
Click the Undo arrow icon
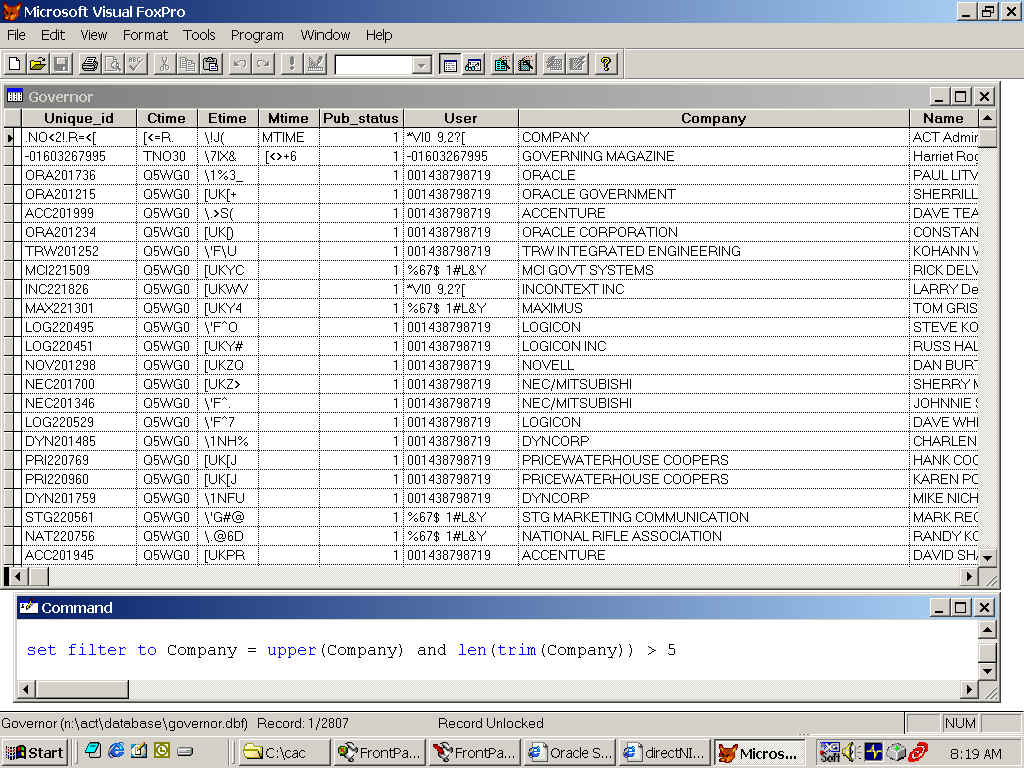coord(240,64)
